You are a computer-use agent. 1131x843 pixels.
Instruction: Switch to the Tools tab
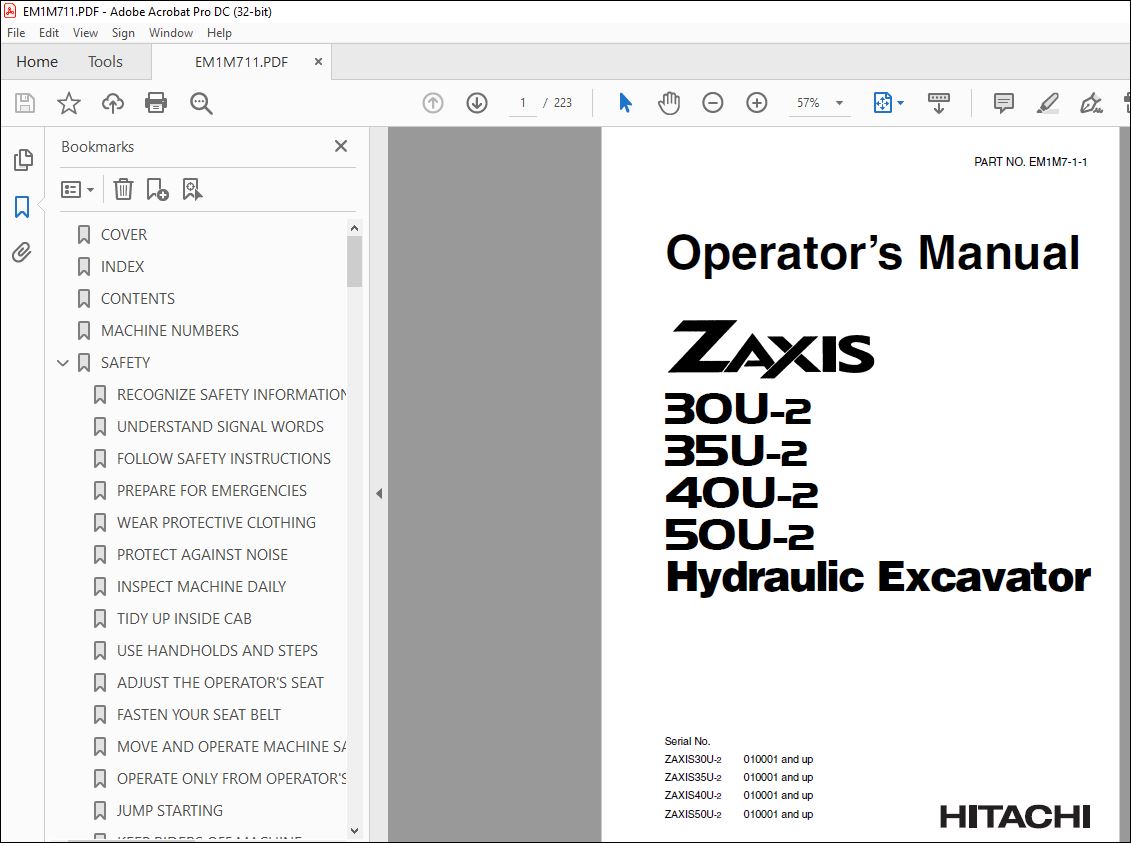[x=105, y=62]
